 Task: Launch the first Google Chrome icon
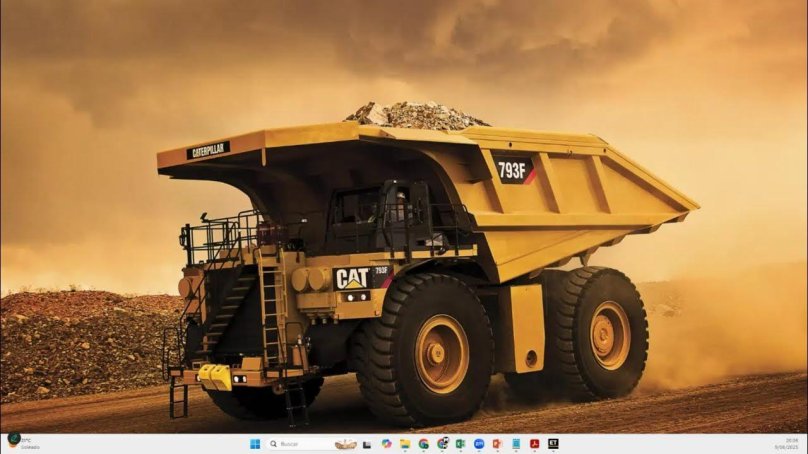[424, 443]
